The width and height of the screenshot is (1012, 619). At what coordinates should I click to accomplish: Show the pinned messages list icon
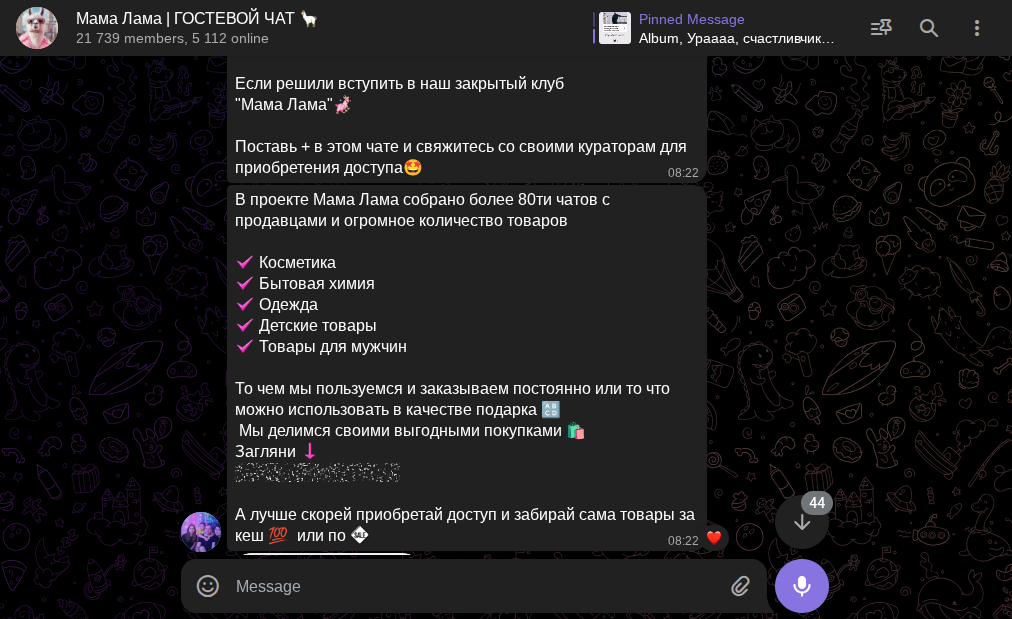pyautogui.click(x=881, y=28)
